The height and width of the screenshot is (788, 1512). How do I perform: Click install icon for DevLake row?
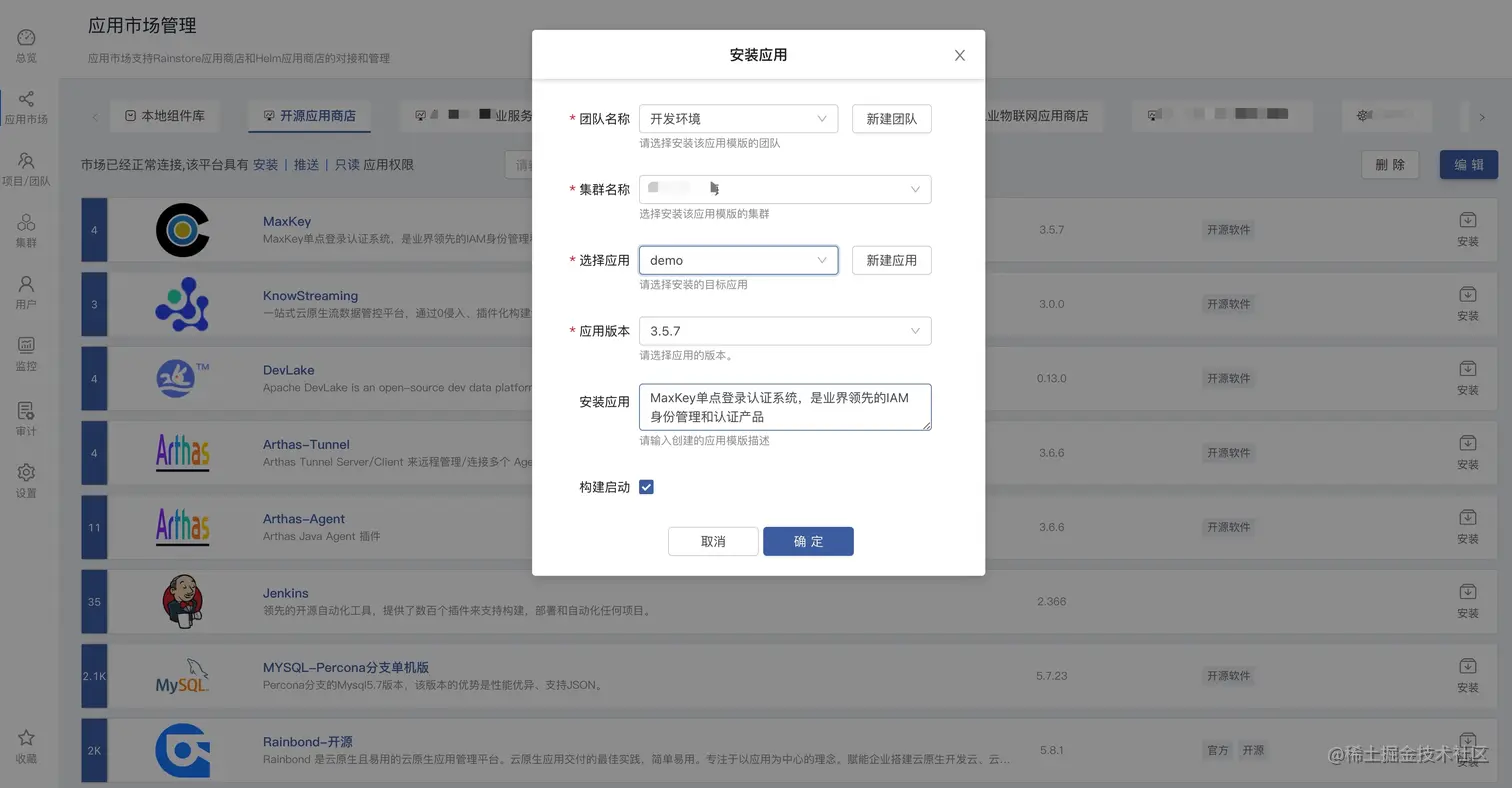coord(1467,369)
